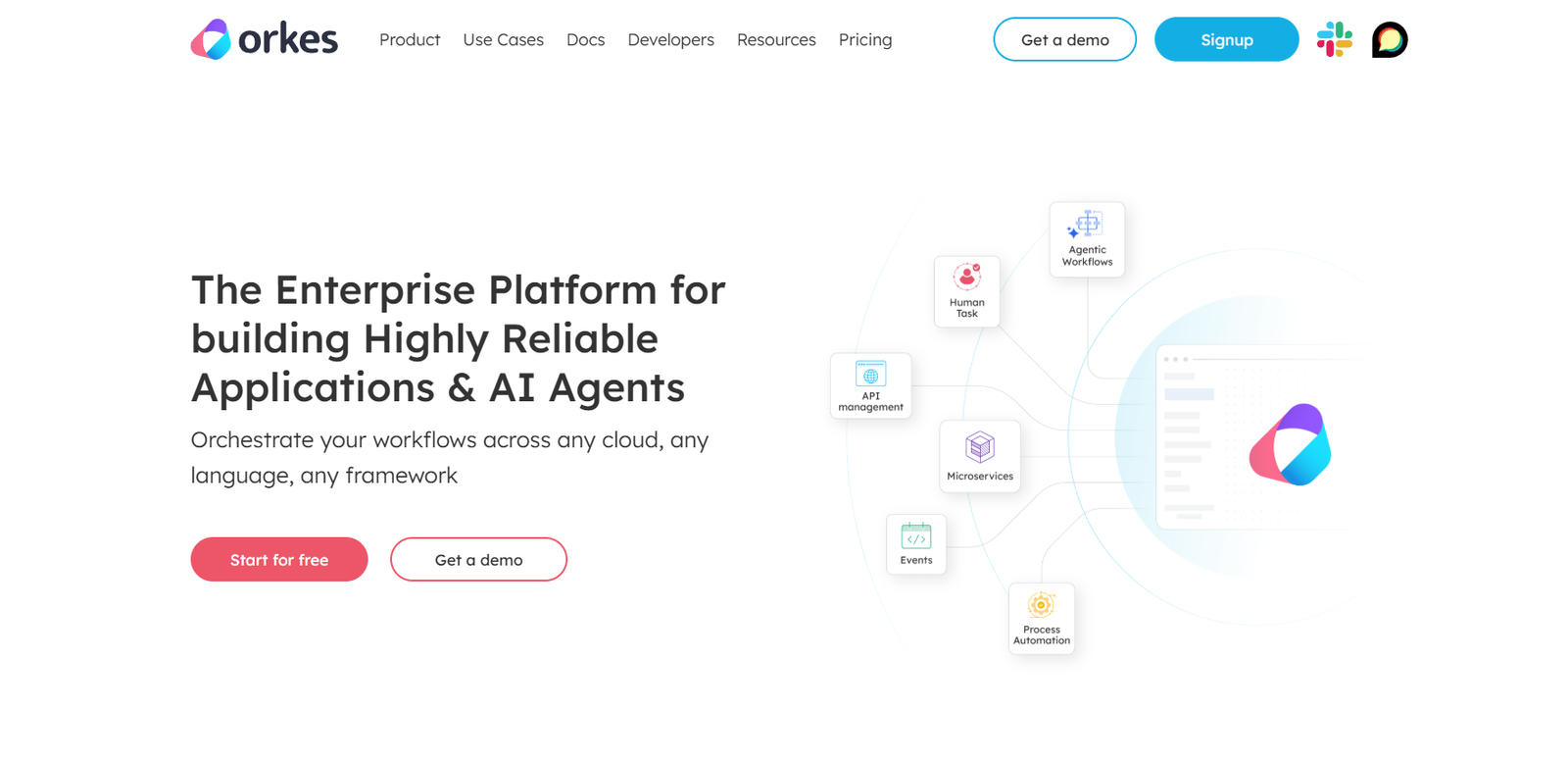
Task: Expand the Use Cases menu
Action: [503, 40]
